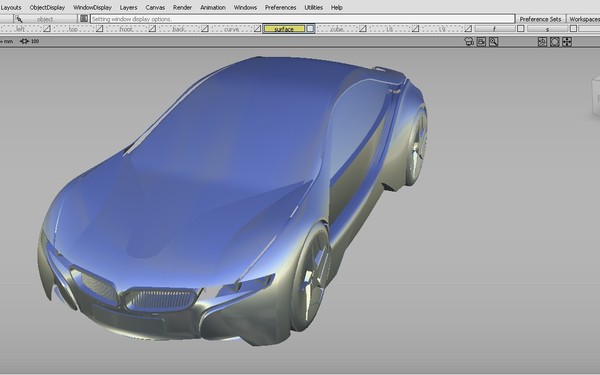The image size is (600, 375).
Task: Select the curve layer button
Action: click(232, 29)
